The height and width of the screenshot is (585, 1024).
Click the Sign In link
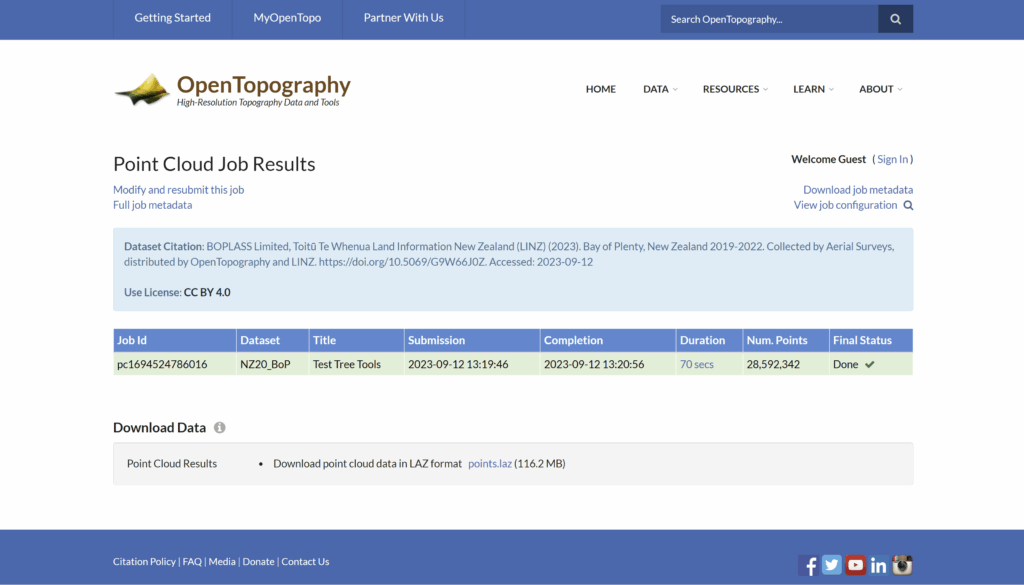(x=893, y=159)
